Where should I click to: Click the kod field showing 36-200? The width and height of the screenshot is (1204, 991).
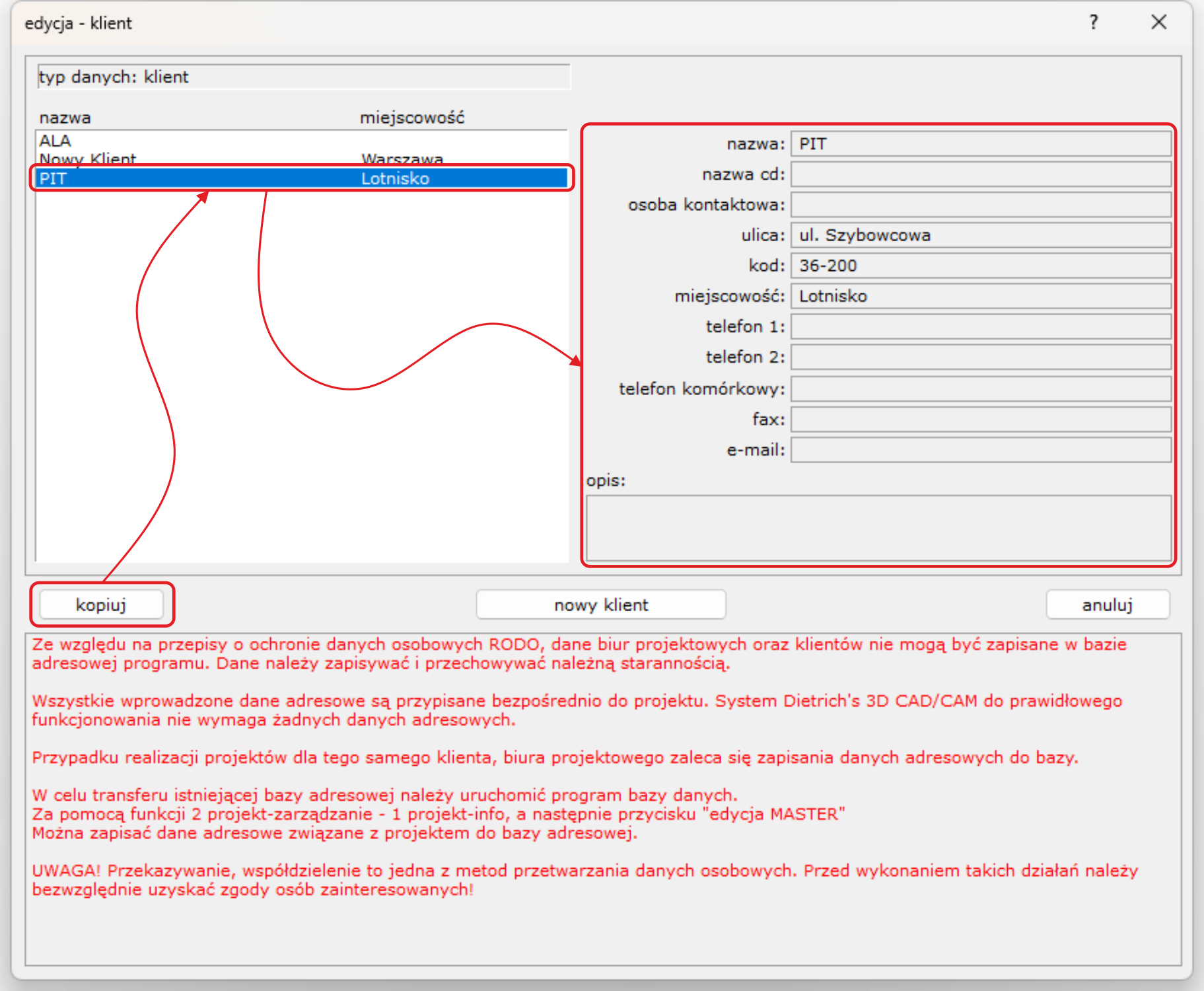tap(980, 266)
